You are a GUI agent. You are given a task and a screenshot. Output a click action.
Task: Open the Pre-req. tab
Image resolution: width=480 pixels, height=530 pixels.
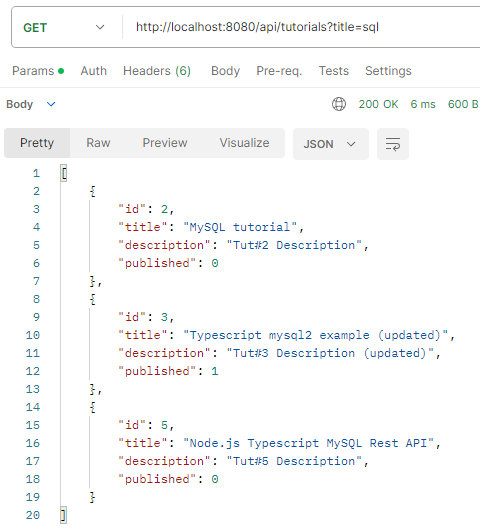point(279,71)
